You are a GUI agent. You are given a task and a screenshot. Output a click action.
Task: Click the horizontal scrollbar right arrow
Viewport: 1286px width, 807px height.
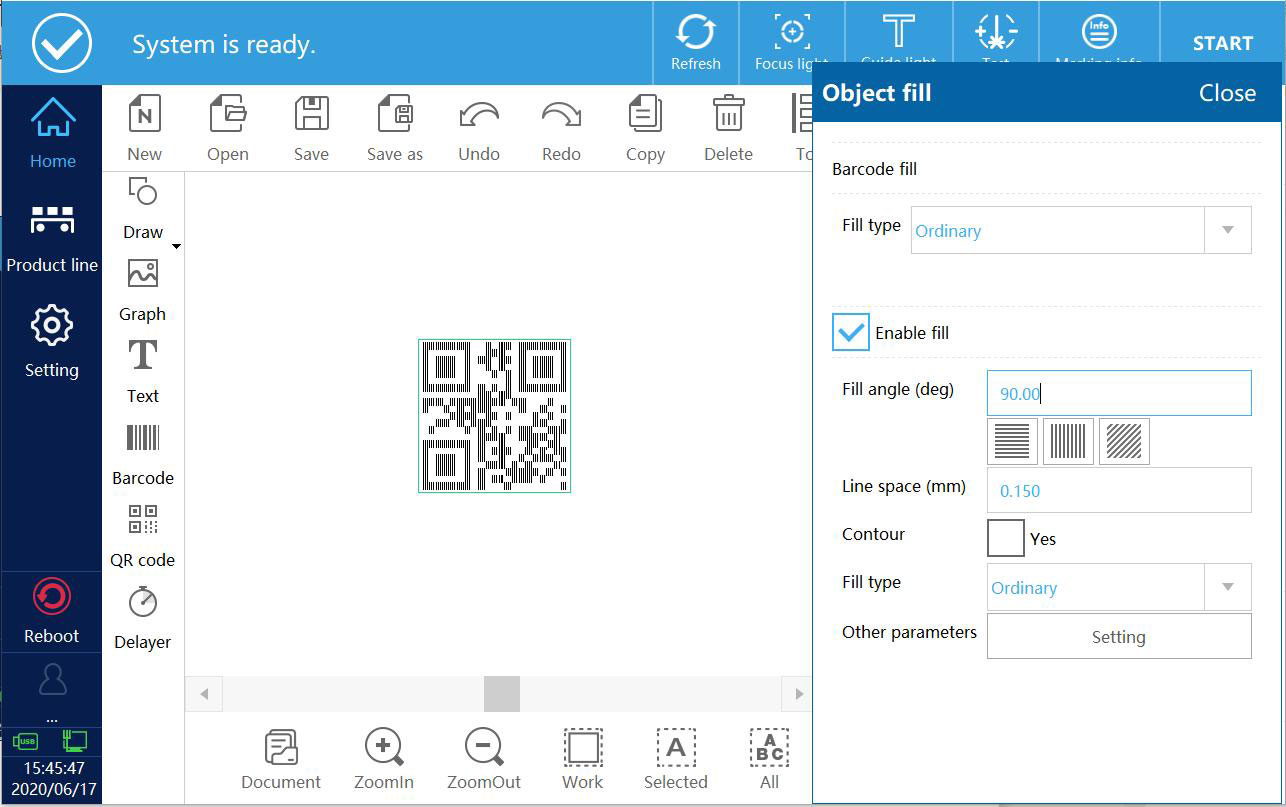[798, 694]
